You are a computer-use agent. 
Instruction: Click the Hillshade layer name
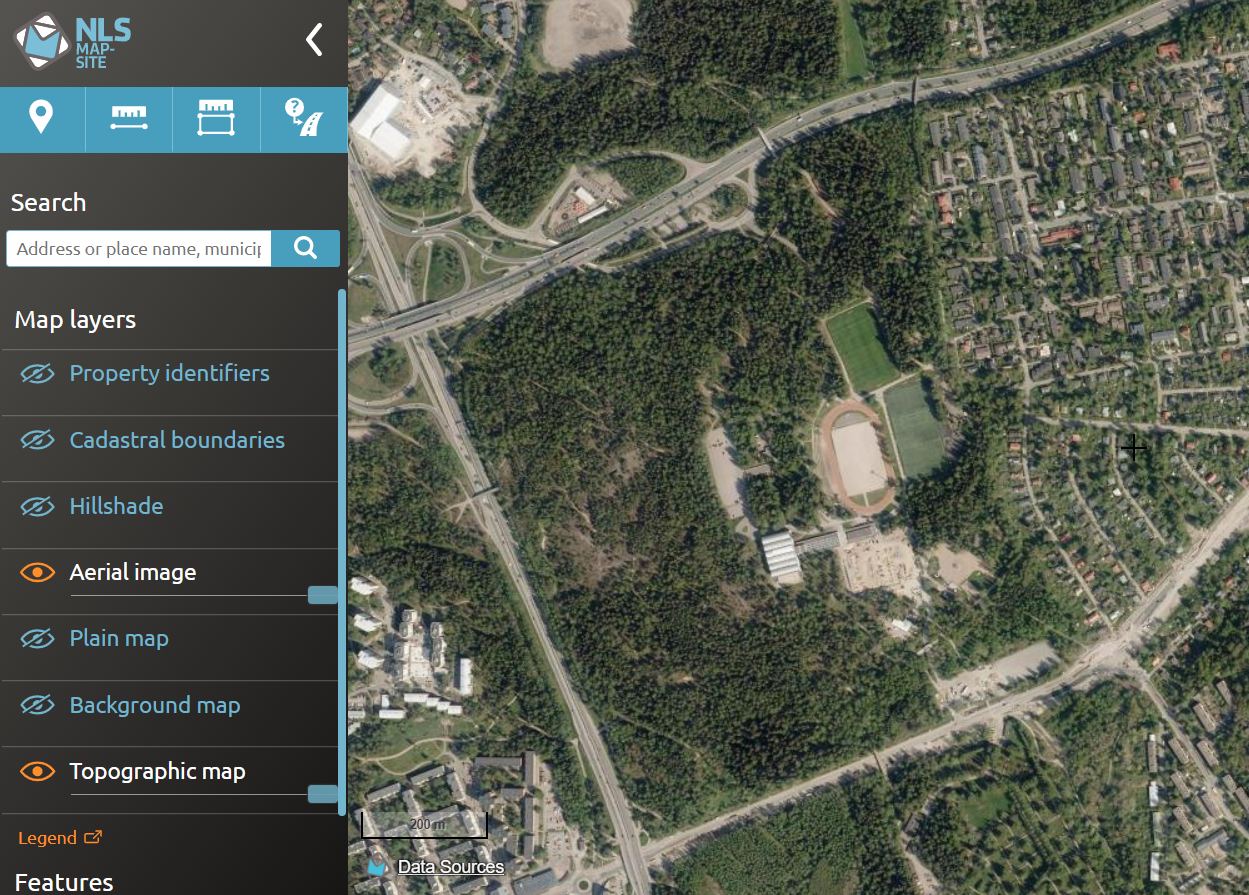[x=116, y=506]
